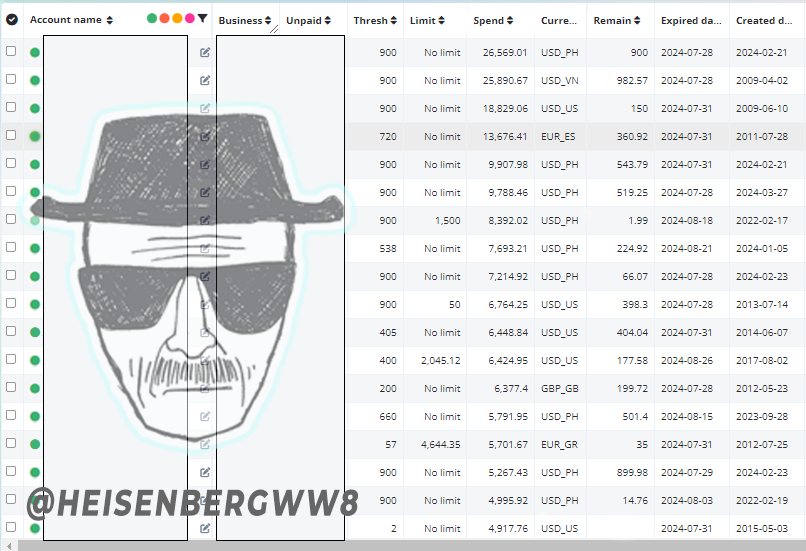
Task: Edit the account in the 5,791.95 spend row
Action: pos(205,416)
